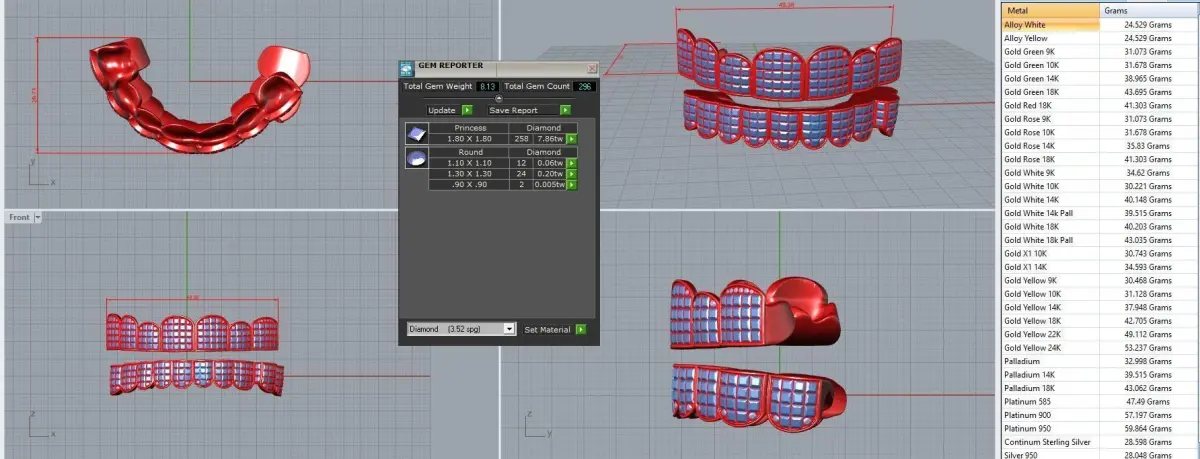This screenshot has width=1200, height=459.
Task: Select the Palladium 14K row
Action: (1100, 375)
